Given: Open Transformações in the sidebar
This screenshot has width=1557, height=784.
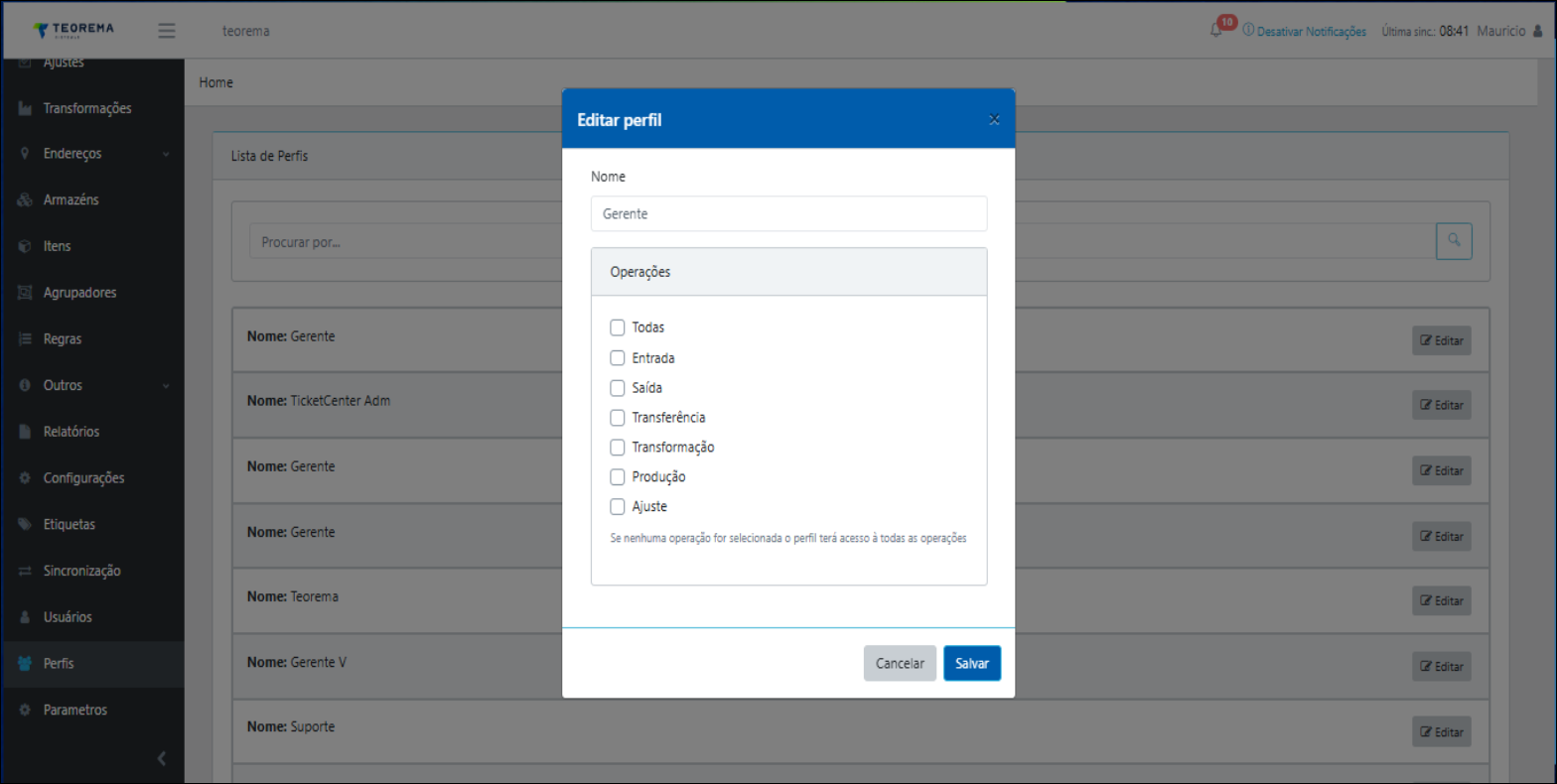Looking at the screenshot, I should [x=87, y=108].
